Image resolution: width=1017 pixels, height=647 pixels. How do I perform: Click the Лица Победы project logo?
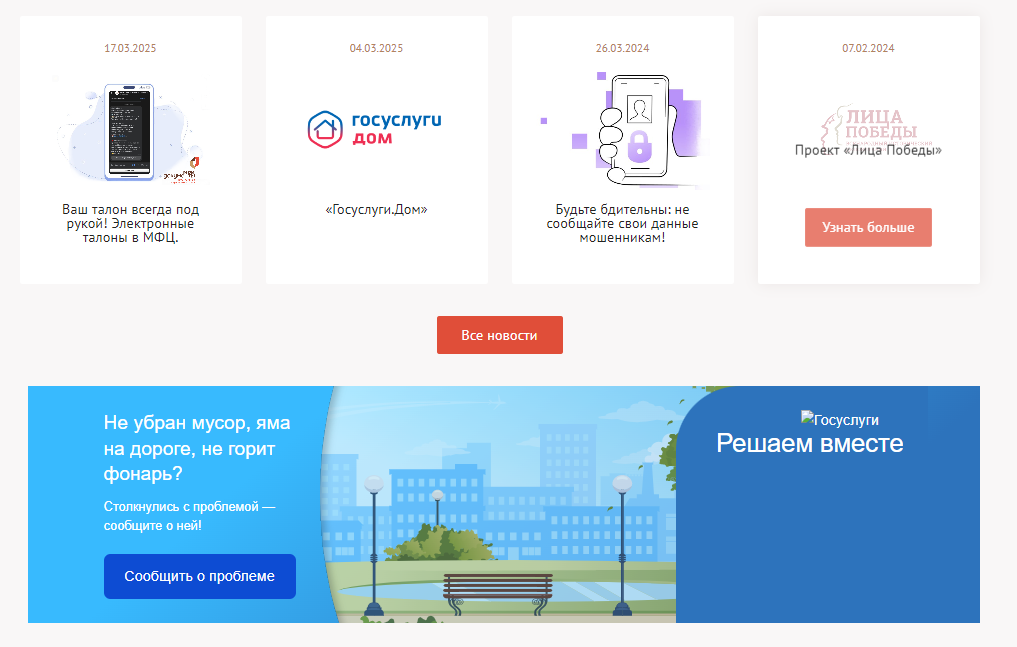click(x=877, y=126)
